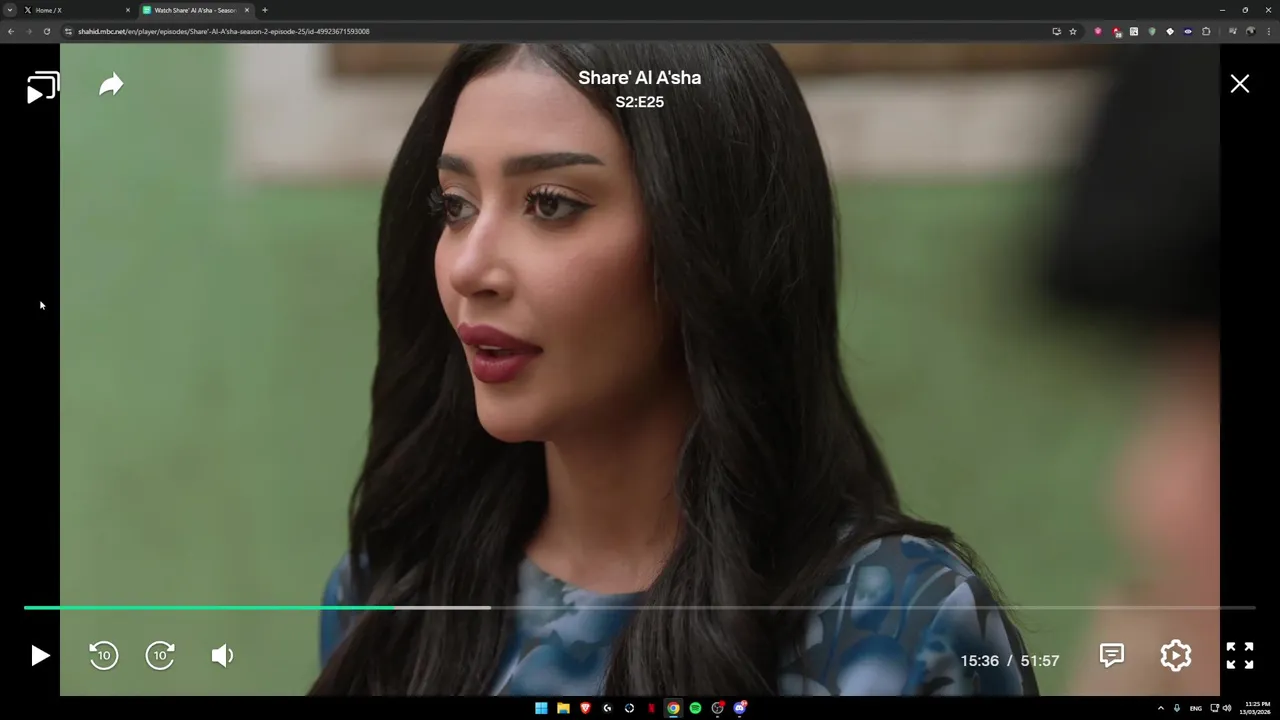Select the Watch Share' Al A'sha tab
Viewport: 1280px width, 720px height.
(195, 10)
